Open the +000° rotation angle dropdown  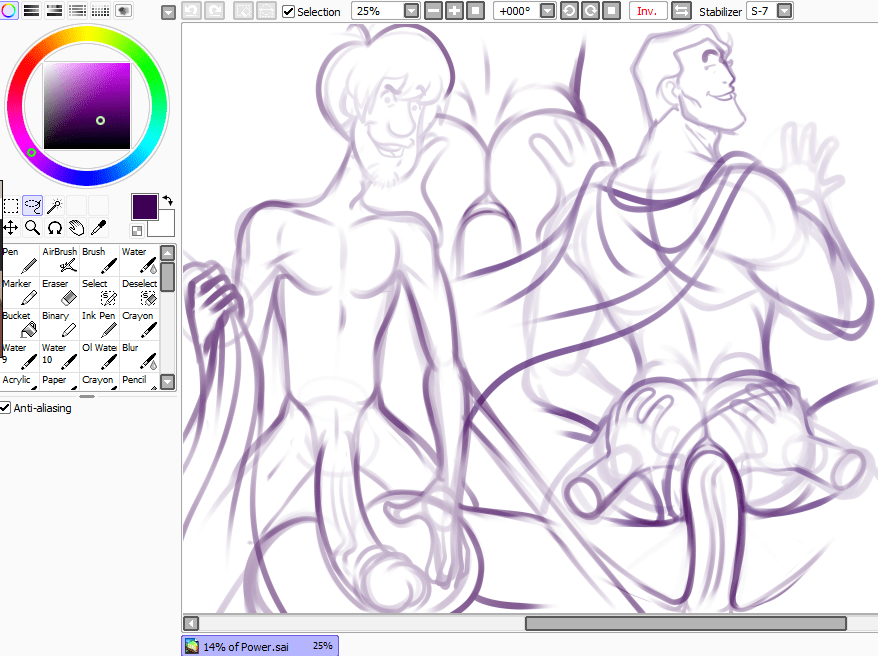tap(547, 11)
